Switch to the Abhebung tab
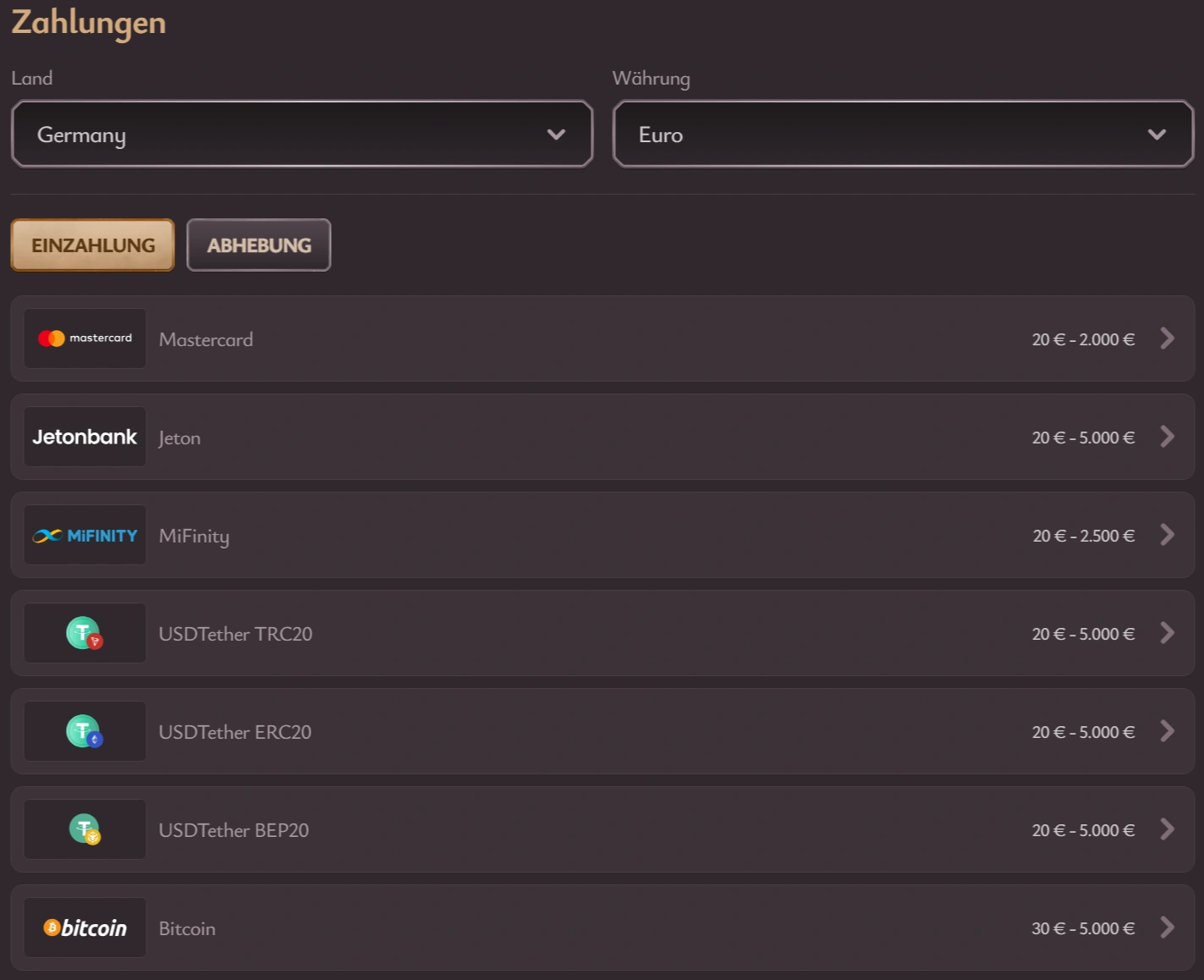Screen dimensions: 1204x980 tap(259, 245)
